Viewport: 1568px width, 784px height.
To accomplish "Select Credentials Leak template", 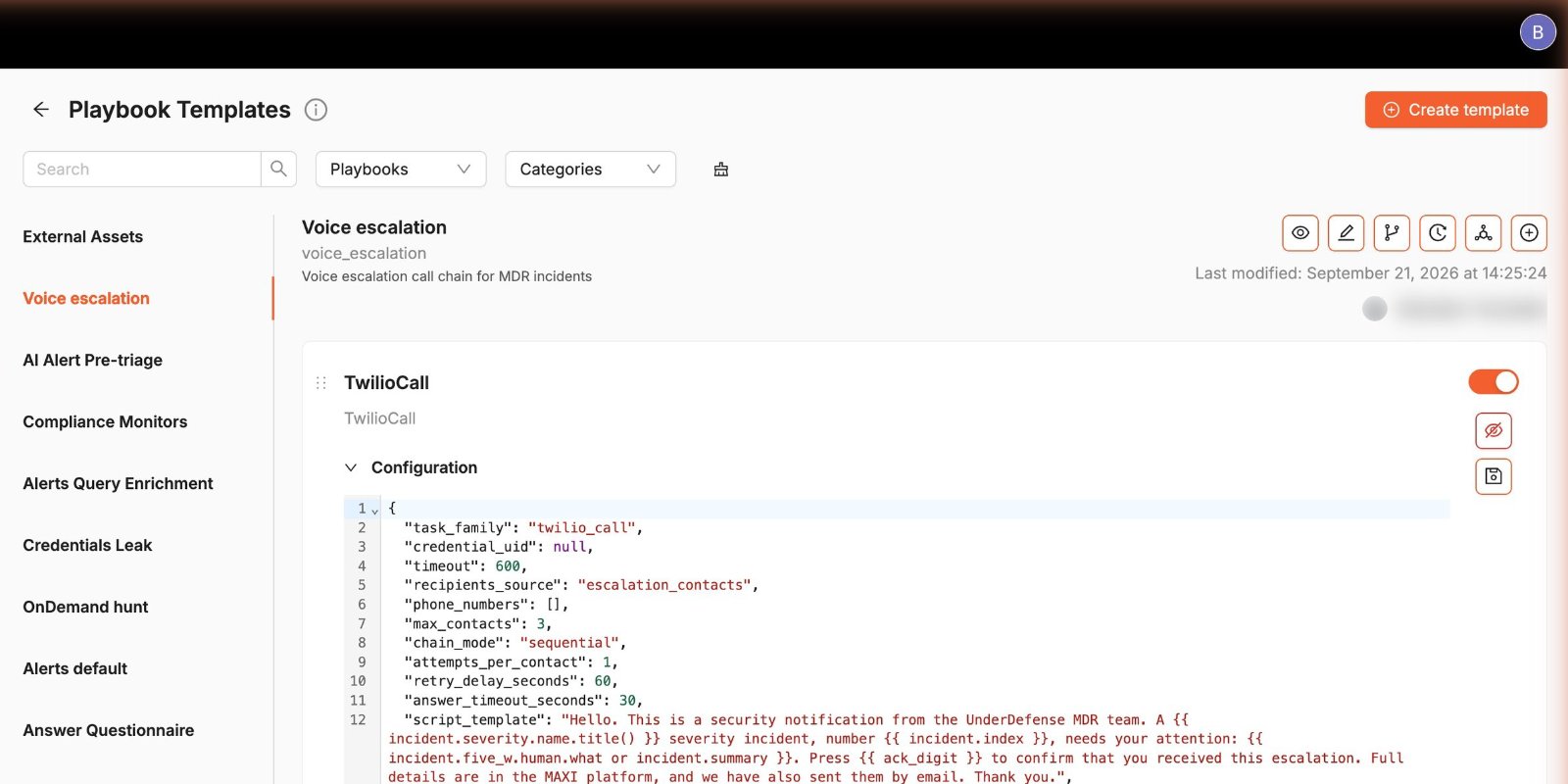I will (x=87, y=545).
